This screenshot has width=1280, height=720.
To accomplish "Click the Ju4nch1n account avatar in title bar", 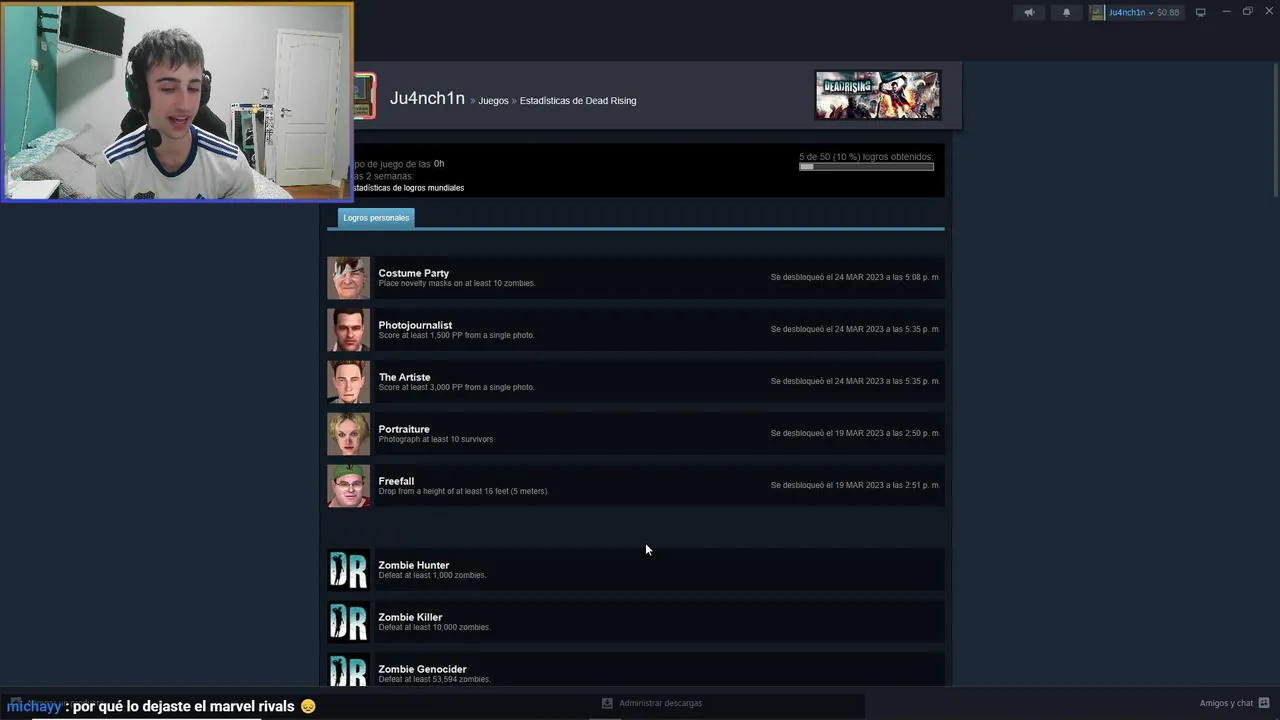I will tap(1098, 13).
